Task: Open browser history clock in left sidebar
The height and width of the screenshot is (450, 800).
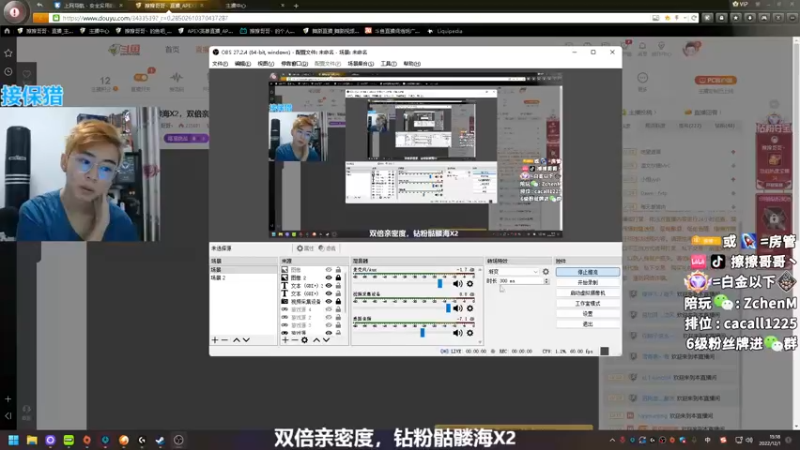Action: click(x=8, y=72)
